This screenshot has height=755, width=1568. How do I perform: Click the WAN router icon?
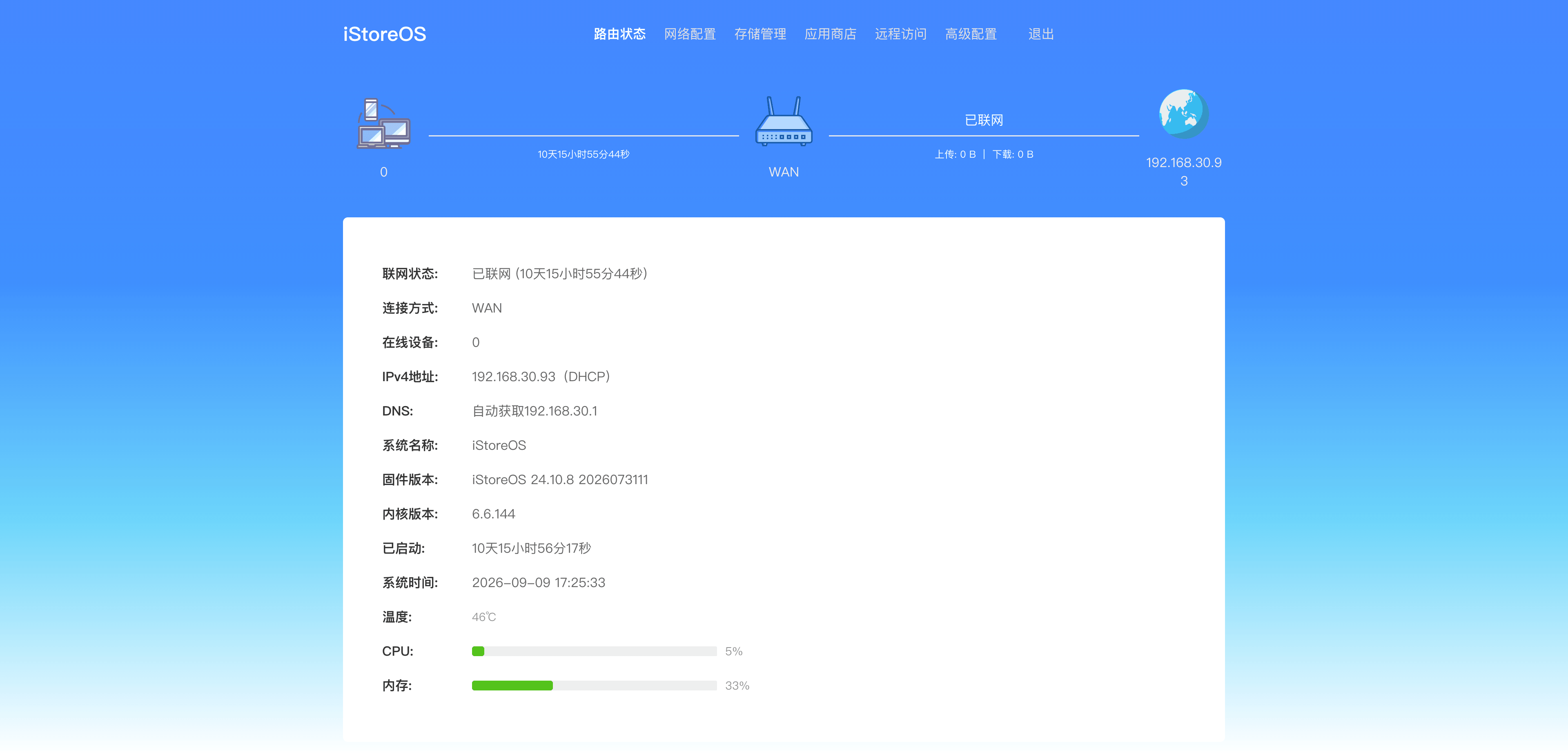[784, 121]
